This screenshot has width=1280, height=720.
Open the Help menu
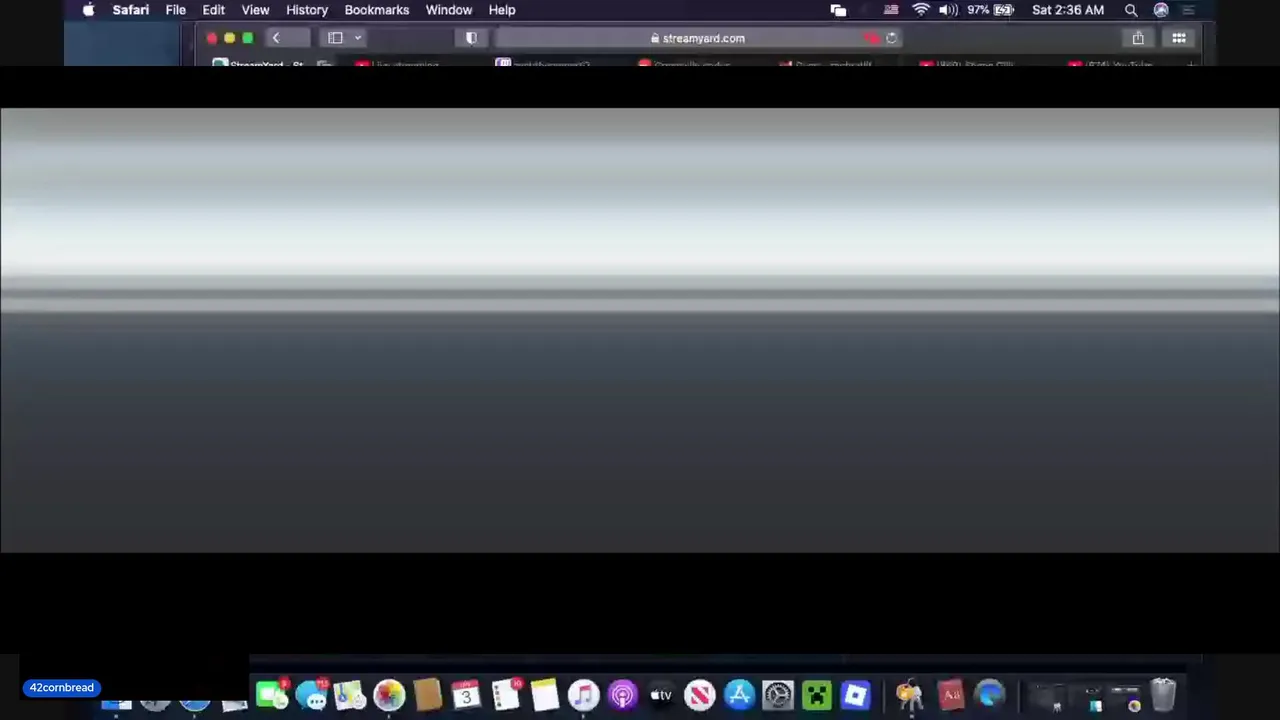(502, 10)
